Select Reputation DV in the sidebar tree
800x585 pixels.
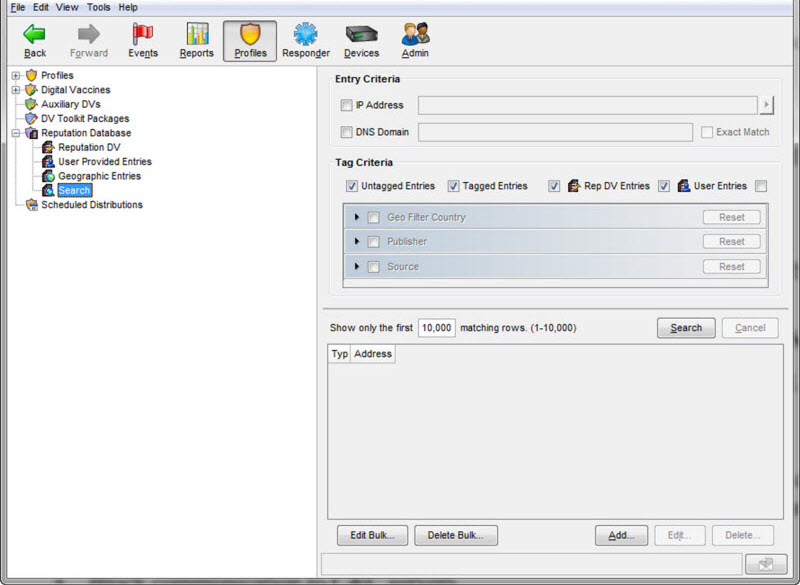(x=88, y=147)
